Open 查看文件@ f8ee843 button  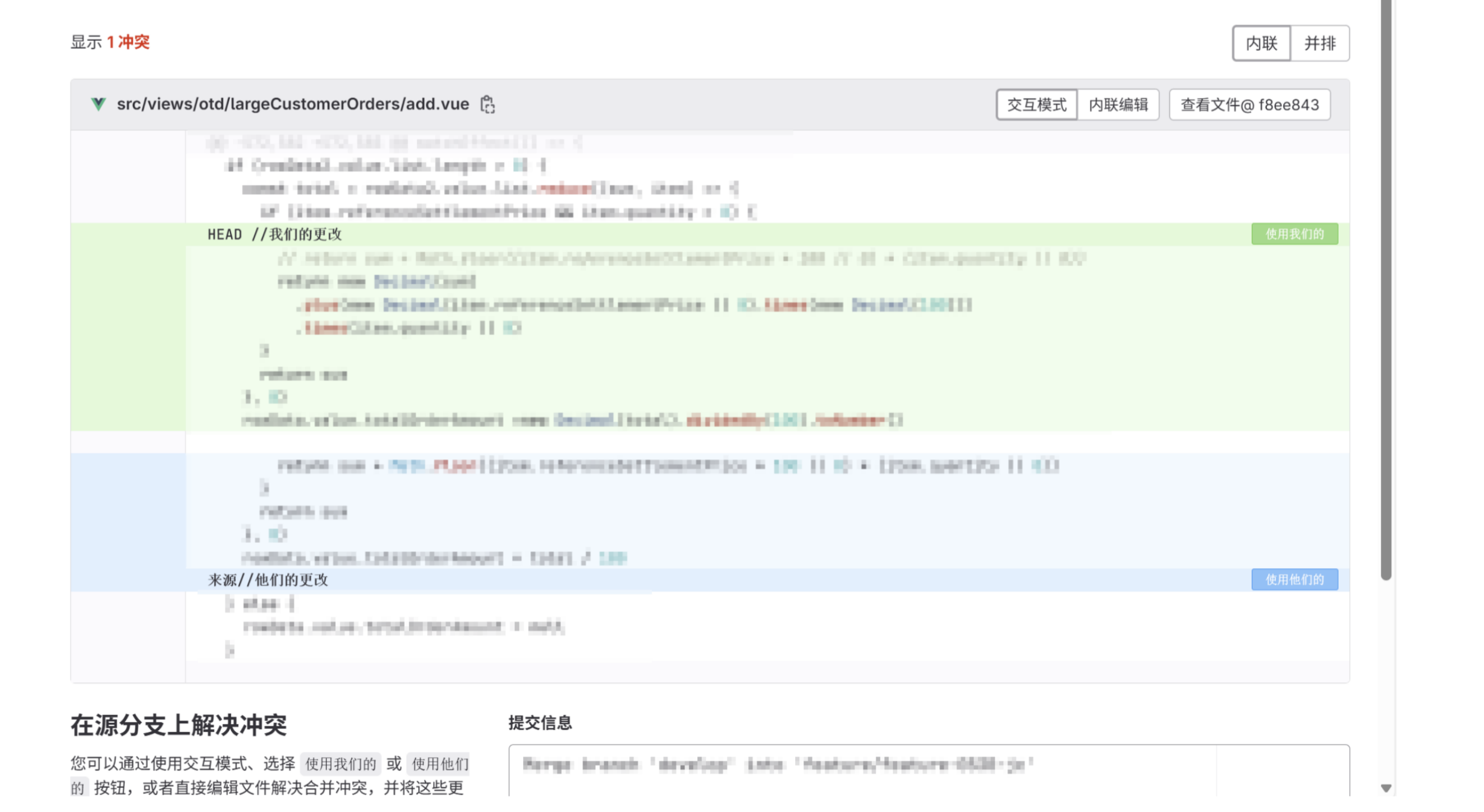[x=1249, y=105]
